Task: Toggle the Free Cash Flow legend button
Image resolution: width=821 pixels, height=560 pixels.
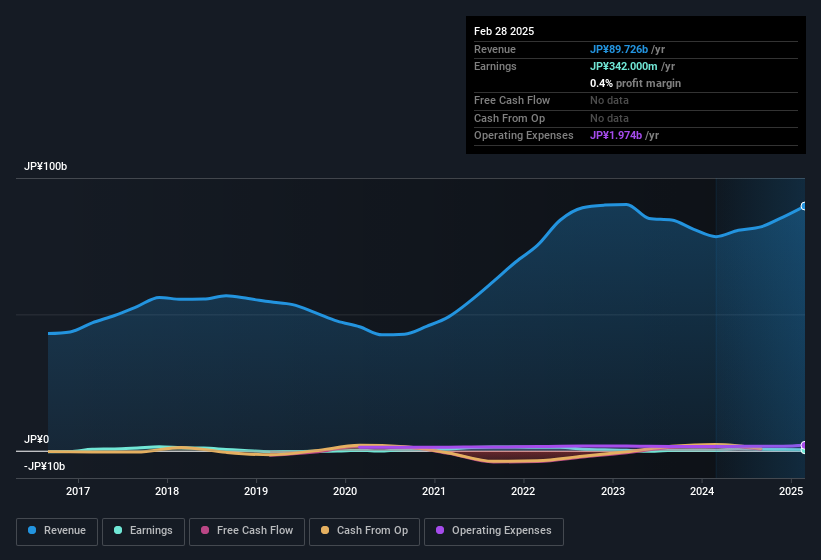Action: (x=247, y=531)
